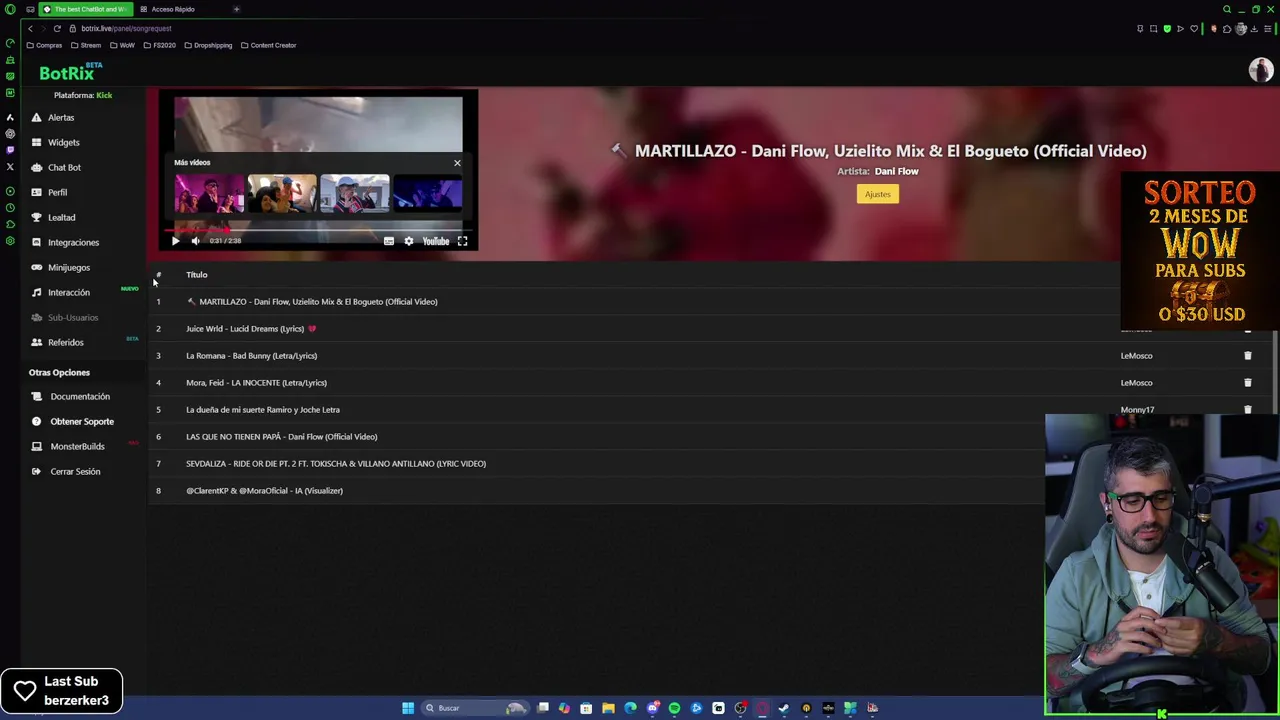
Task: Click the Buscar taskbar search box
Action: [x=474, y=708]
